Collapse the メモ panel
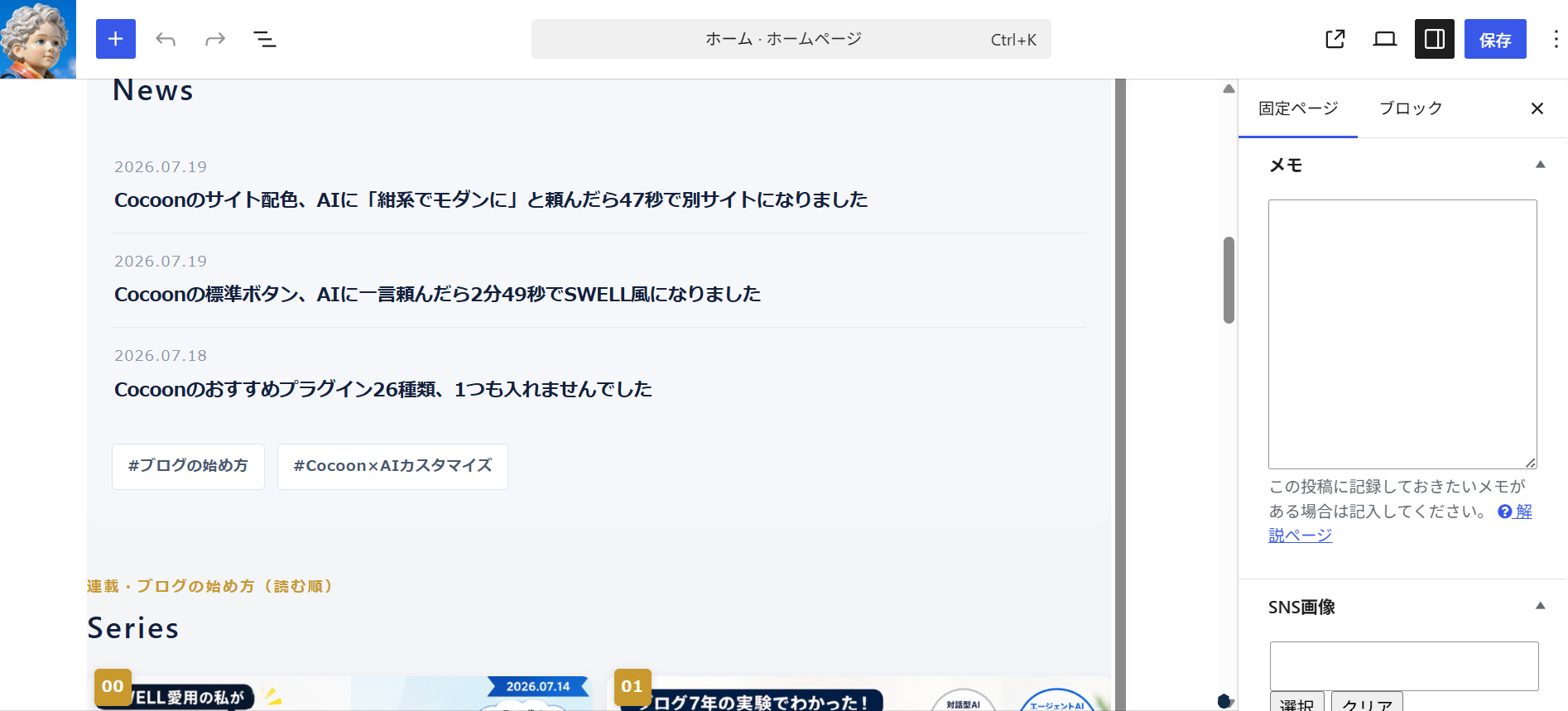The width and height of the screenshot is (1568, 711). click(x=1541, y=165)
